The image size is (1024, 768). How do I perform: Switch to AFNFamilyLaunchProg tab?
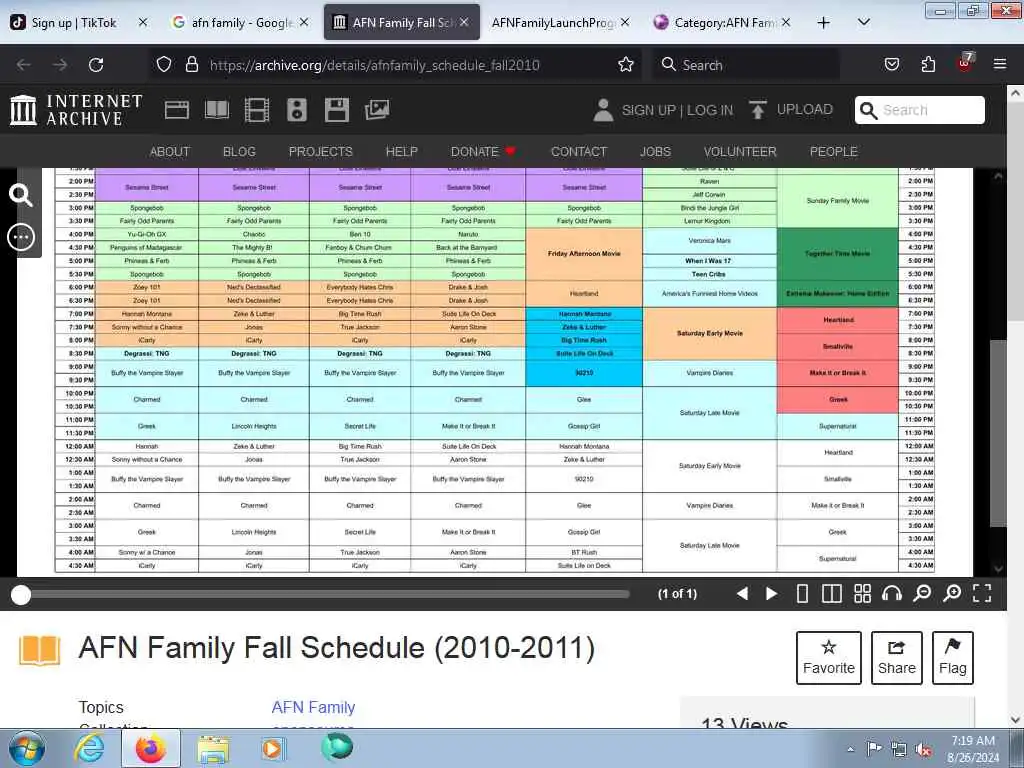(x=552, y=23)
